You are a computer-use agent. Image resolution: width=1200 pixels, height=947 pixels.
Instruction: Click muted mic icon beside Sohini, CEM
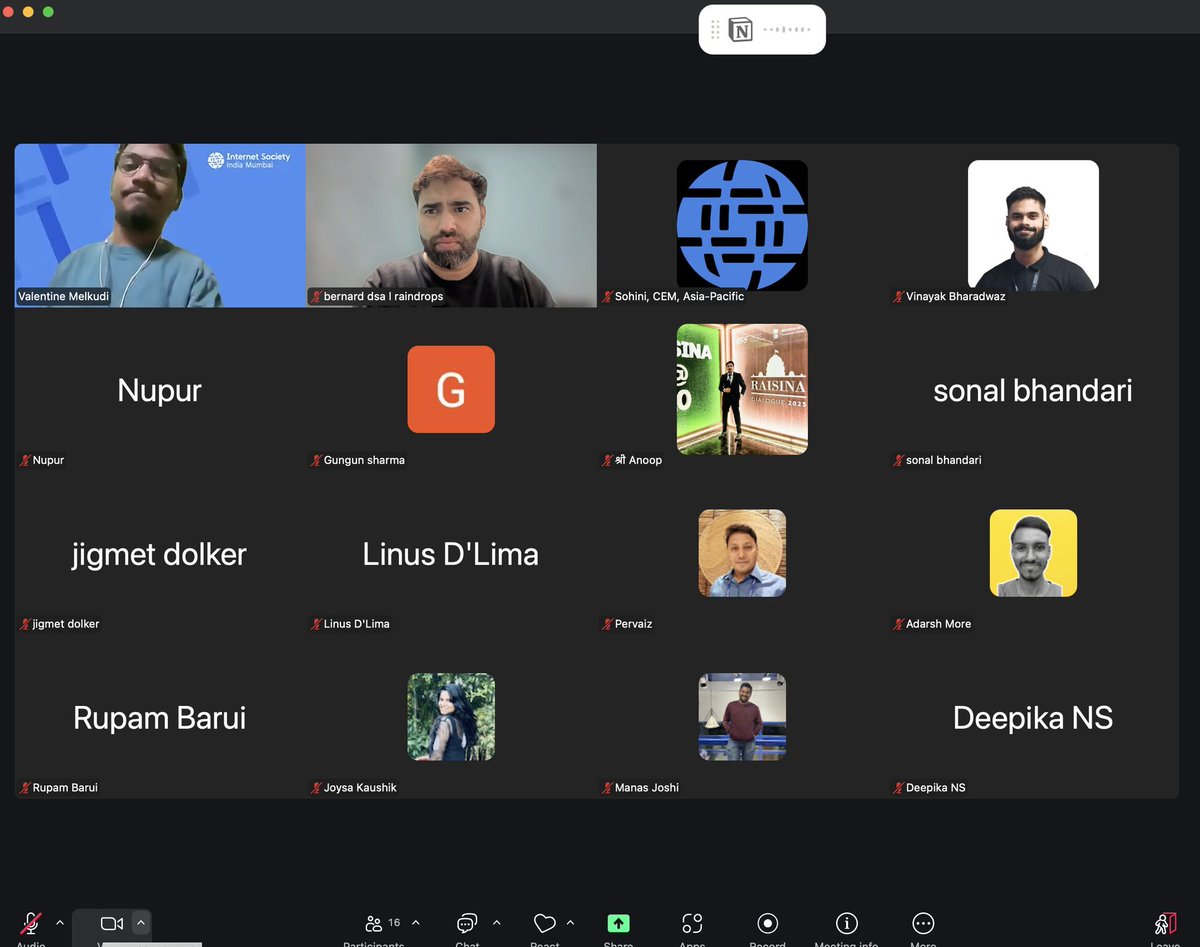(x=607, y=296)
